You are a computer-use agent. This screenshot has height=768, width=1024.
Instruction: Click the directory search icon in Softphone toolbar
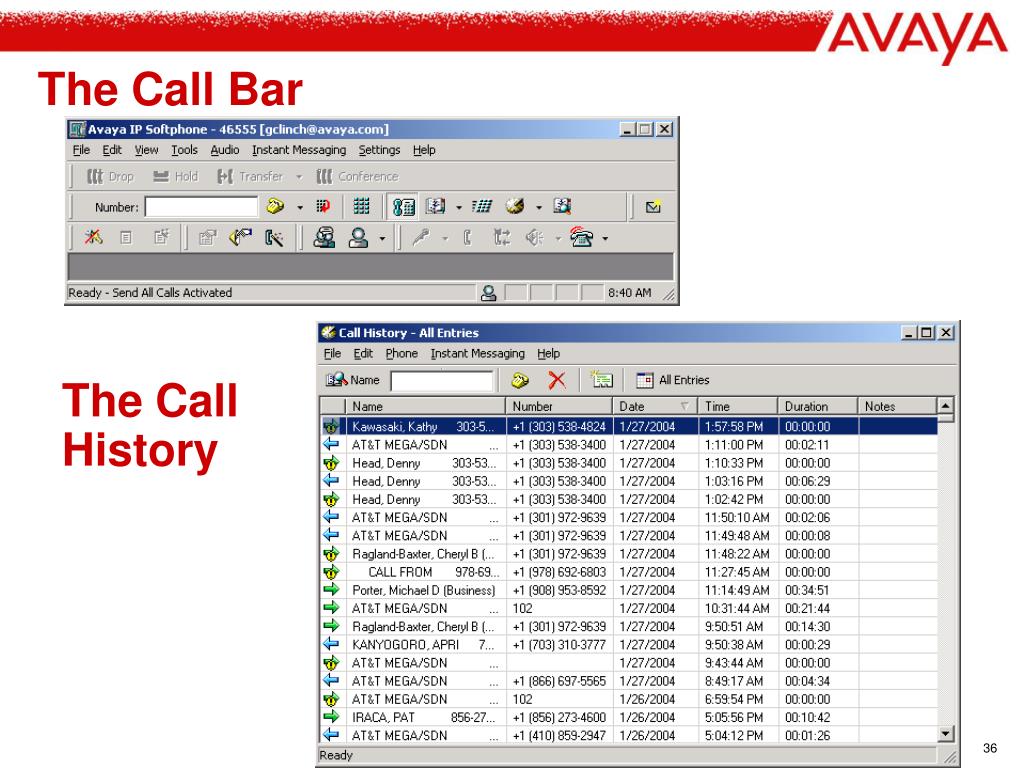click(x=562, y=206)
